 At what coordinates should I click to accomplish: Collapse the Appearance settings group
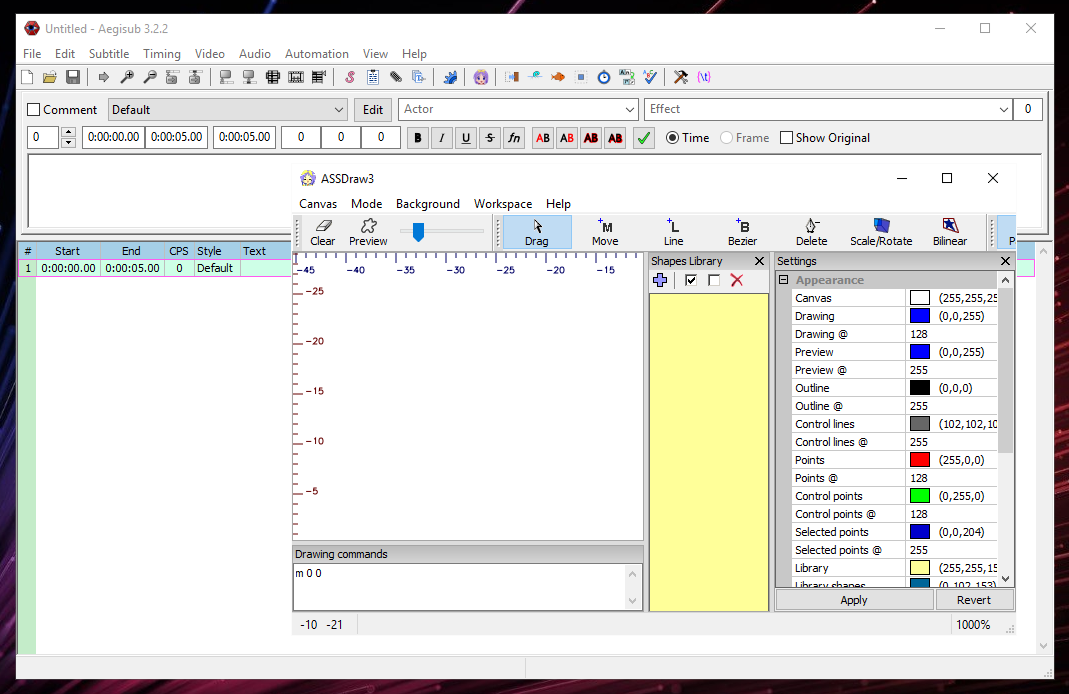783,280
